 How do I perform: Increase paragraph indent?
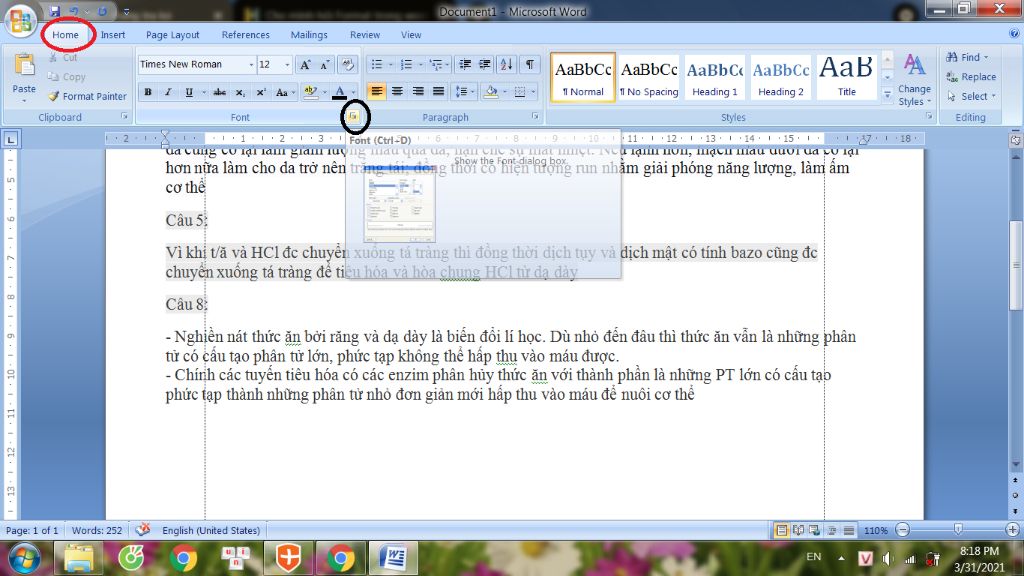click(x=485, y=65)
